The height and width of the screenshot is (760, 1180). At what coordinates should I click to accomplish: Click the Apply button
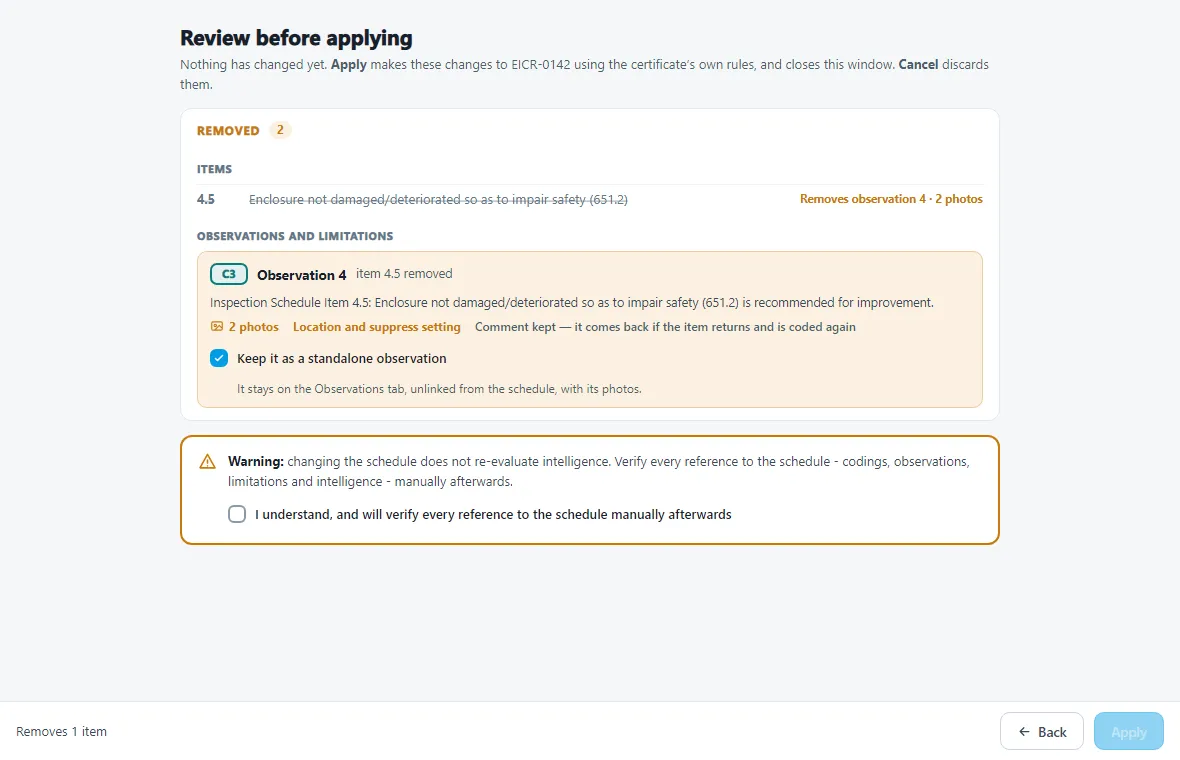tap(1128, 731)
